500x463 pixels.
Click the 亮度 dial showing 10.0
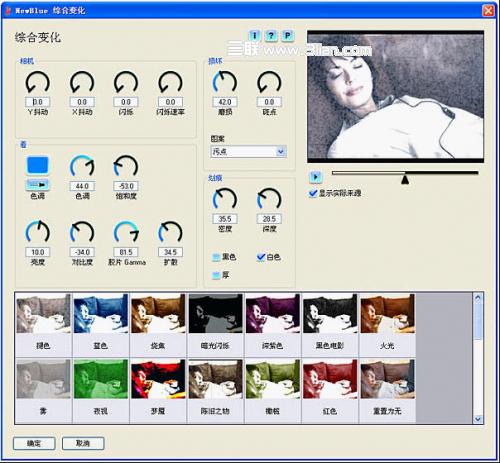pyautogui.click(x=38, y=232)
